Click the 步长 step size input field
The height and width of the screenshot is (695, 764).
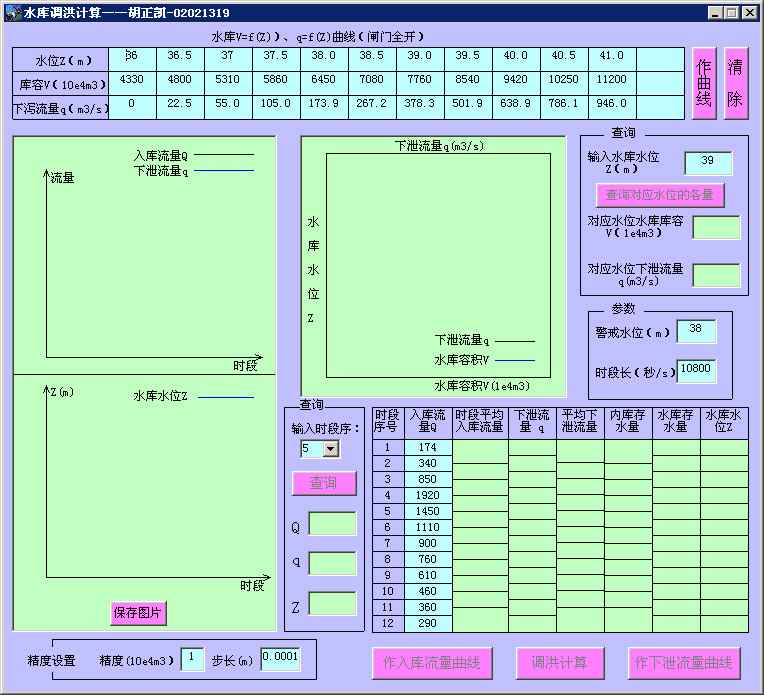pos(279,659)
